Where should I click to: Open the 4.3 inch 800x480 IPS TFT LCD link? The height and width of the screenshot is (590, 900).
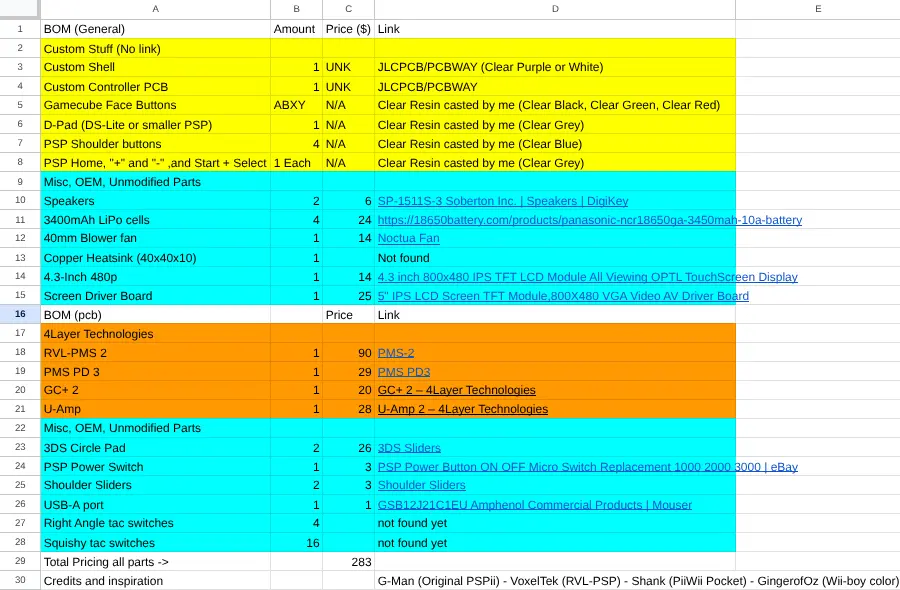(588, 277)
